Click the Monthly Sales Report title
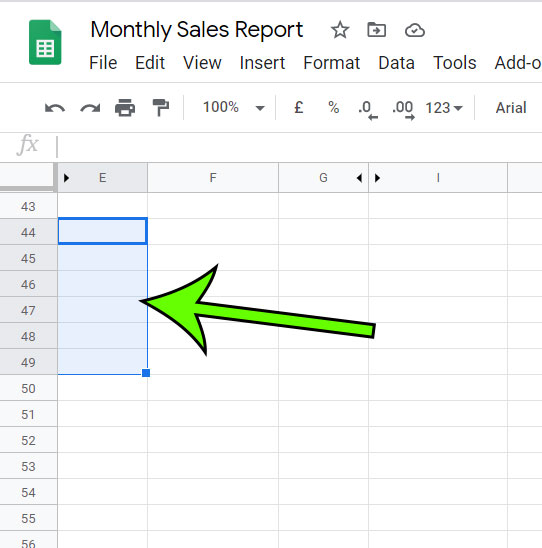 196,30
